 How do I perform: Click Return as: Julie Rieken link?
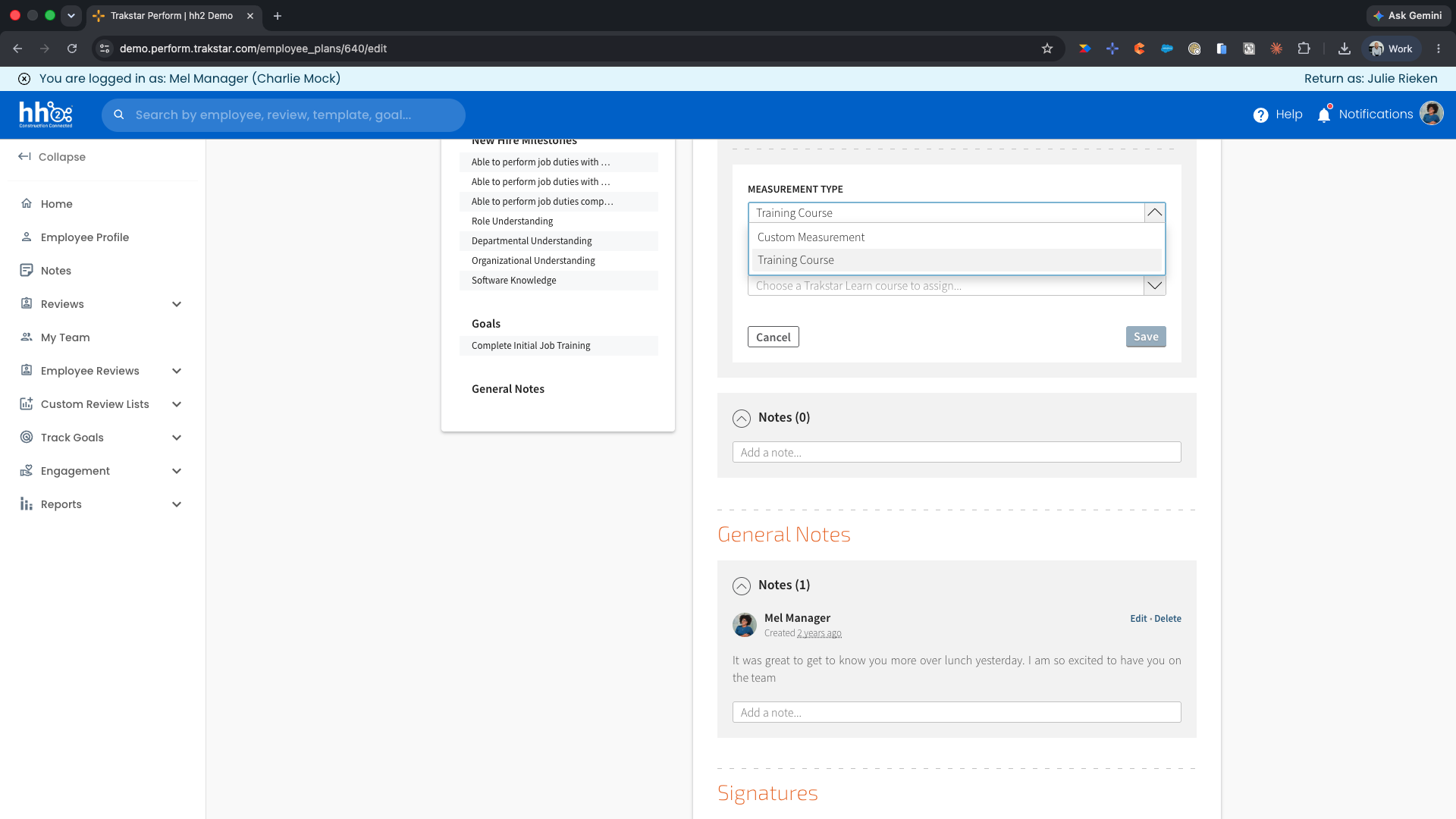pos(1370,79)
